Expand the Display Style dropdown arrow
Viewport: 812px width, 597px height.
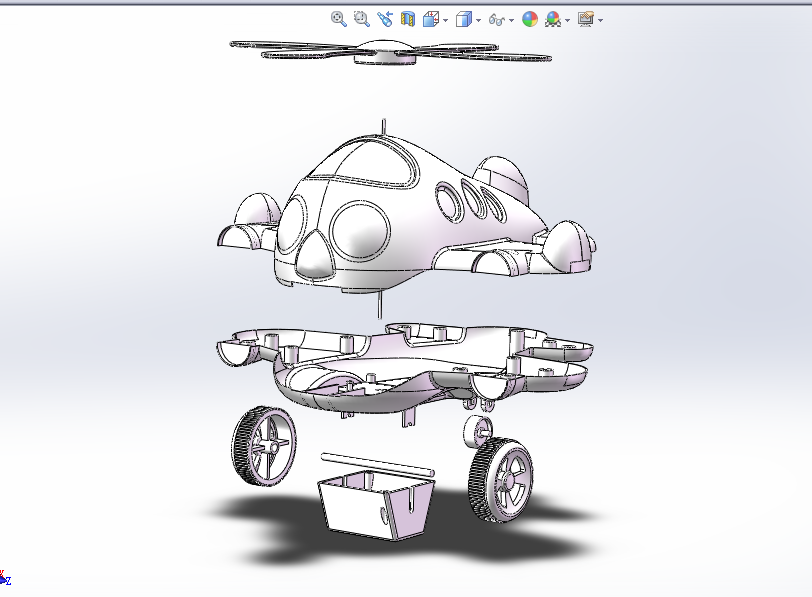coord(478,20)
